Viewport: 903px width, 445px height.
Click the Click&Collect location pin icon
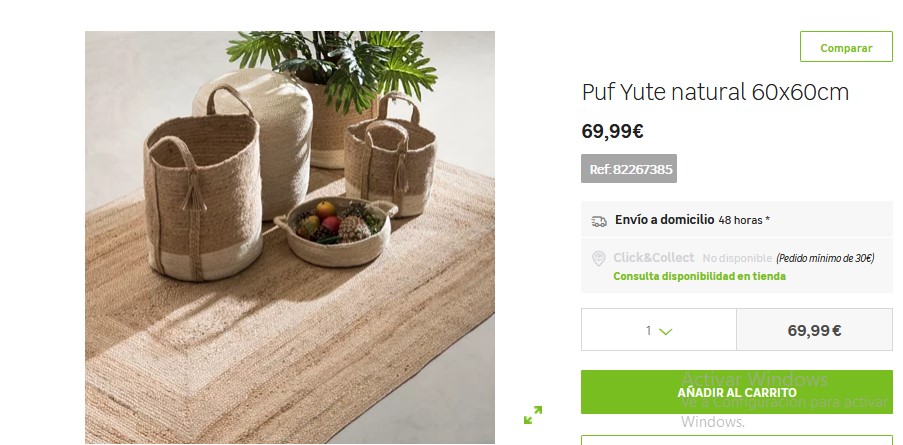click(599, 258)
